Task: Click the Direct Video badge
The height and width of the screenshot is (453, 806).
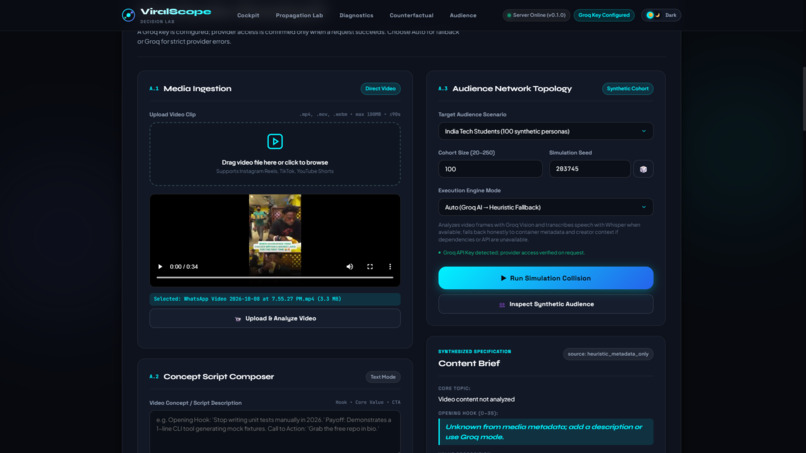Action: 380,88
